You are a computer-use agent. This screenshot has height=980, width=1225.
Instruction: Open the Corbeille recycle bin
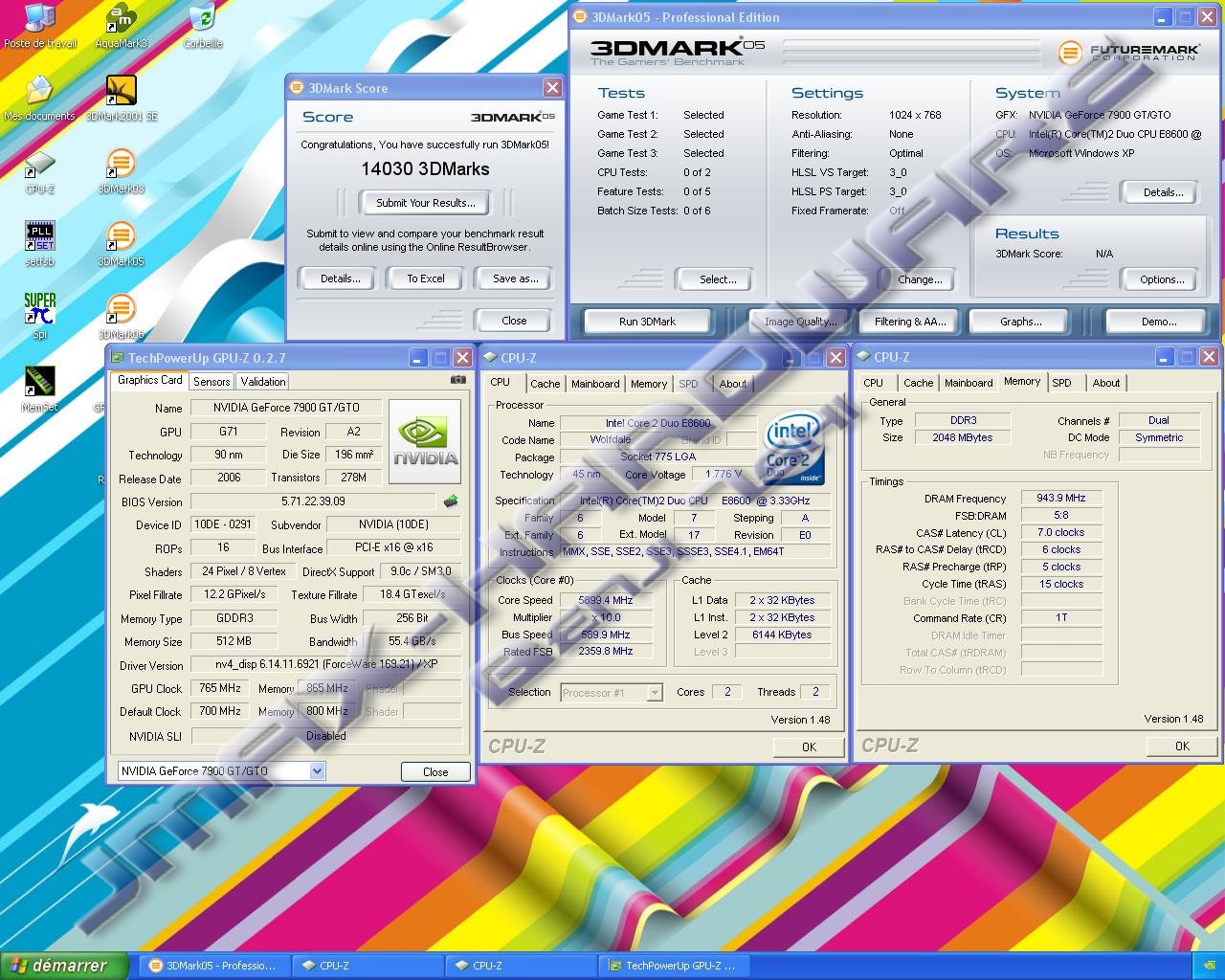coord(202,26)
